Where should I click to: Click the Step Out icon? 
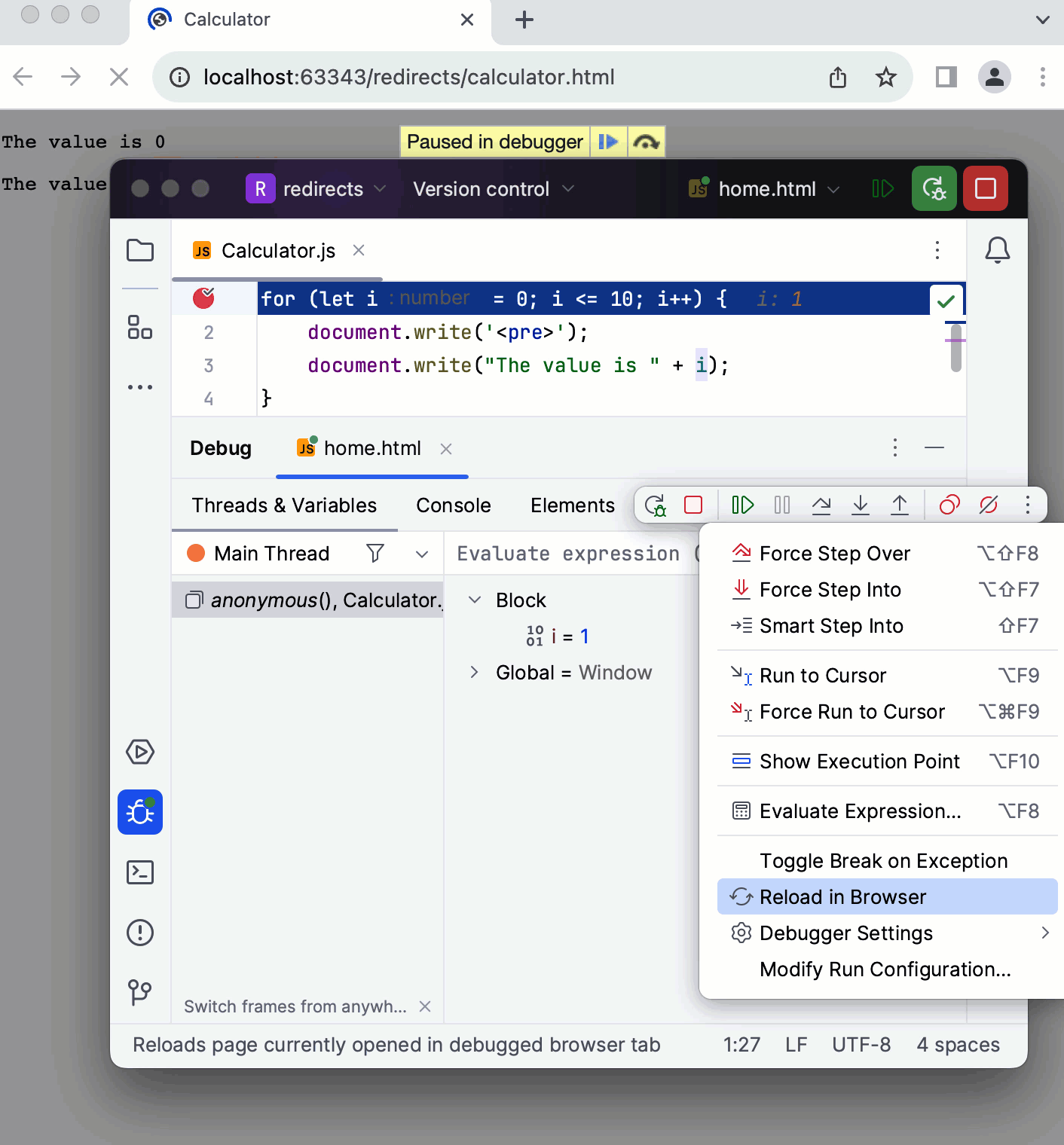point(900,505)
